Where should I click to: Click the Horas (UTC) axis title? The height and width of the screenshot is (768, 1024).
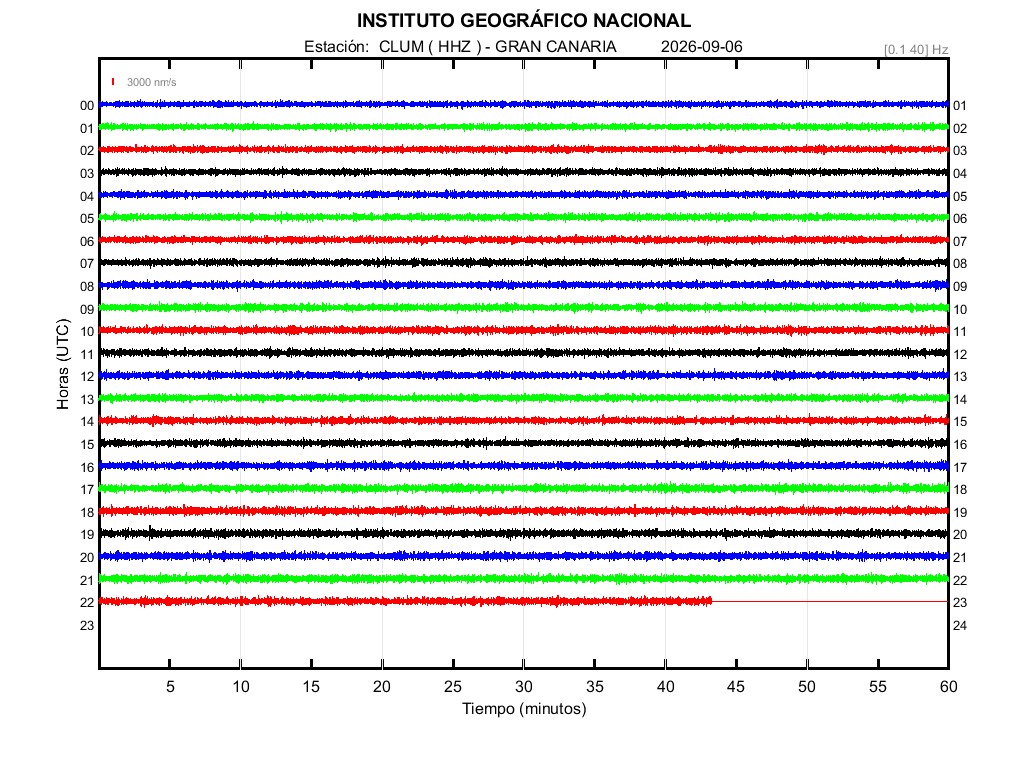click(x=63, y=364)
